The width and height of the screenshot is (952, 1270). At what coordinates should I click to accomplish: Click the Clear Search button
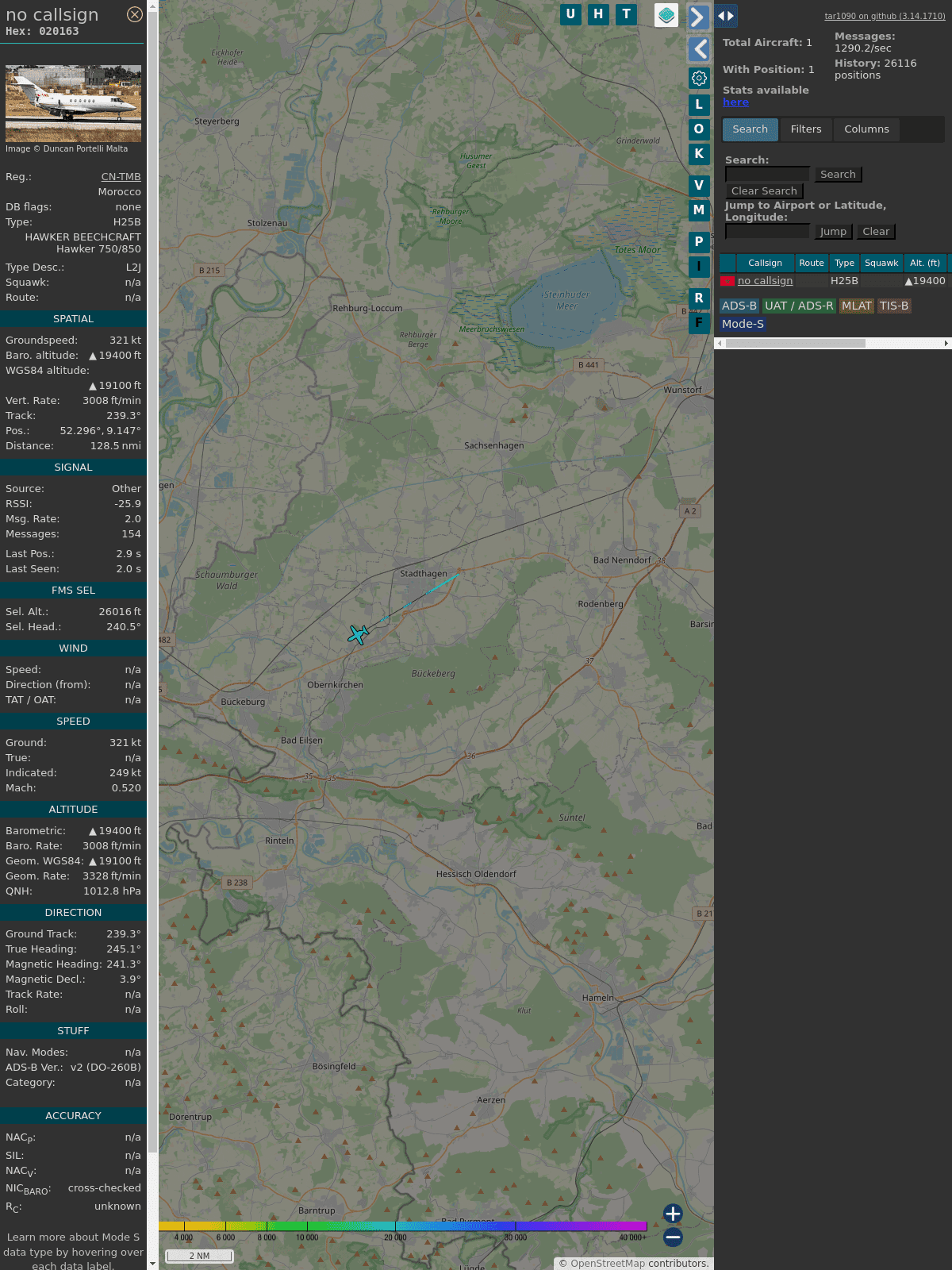pos(764,191)
